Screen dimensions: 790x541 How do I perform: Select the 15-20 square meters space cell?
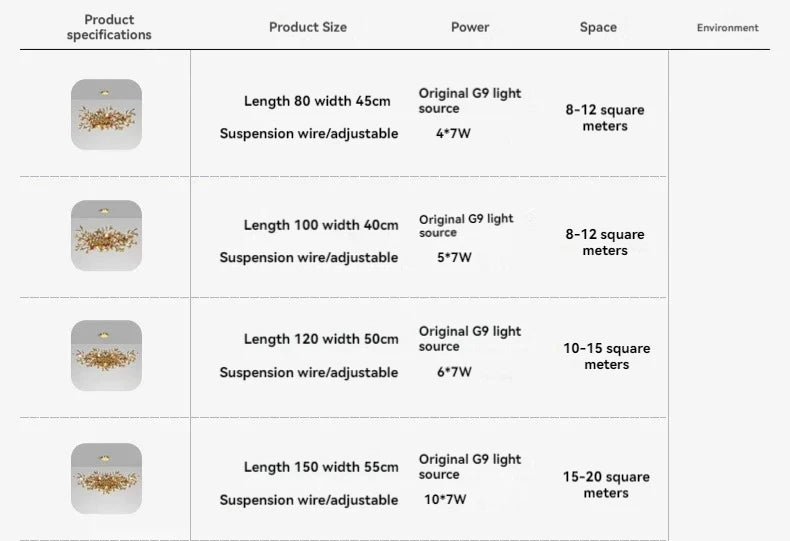[606, 485]
